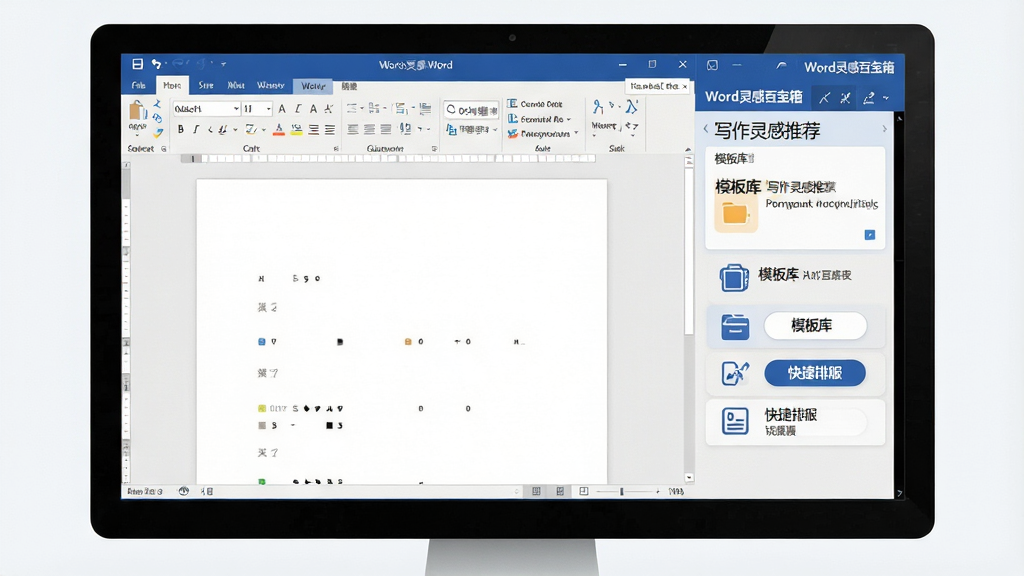Click the edit icon beside blue 快捷排版 button
Screen dimensions: 1024x576
pos(735,374)
